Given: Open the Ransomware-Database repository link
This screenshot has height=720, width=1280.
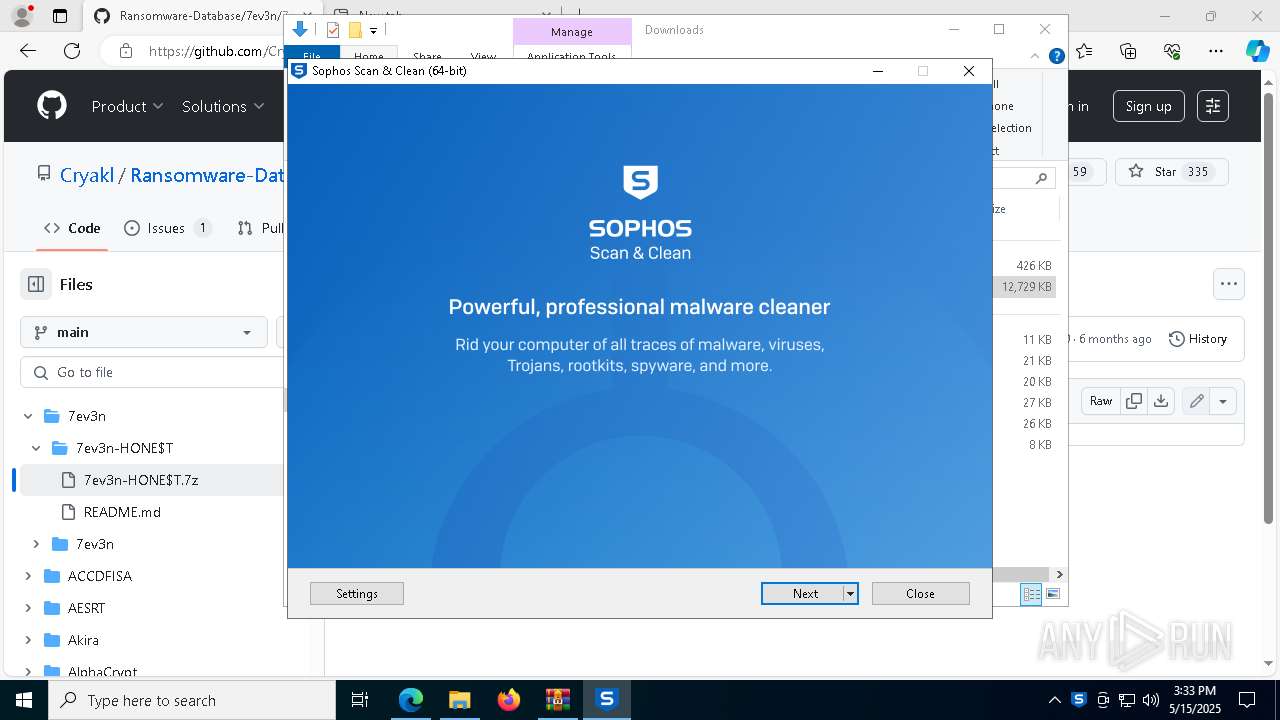Looking at the screenshot, I should coord(207,175).
